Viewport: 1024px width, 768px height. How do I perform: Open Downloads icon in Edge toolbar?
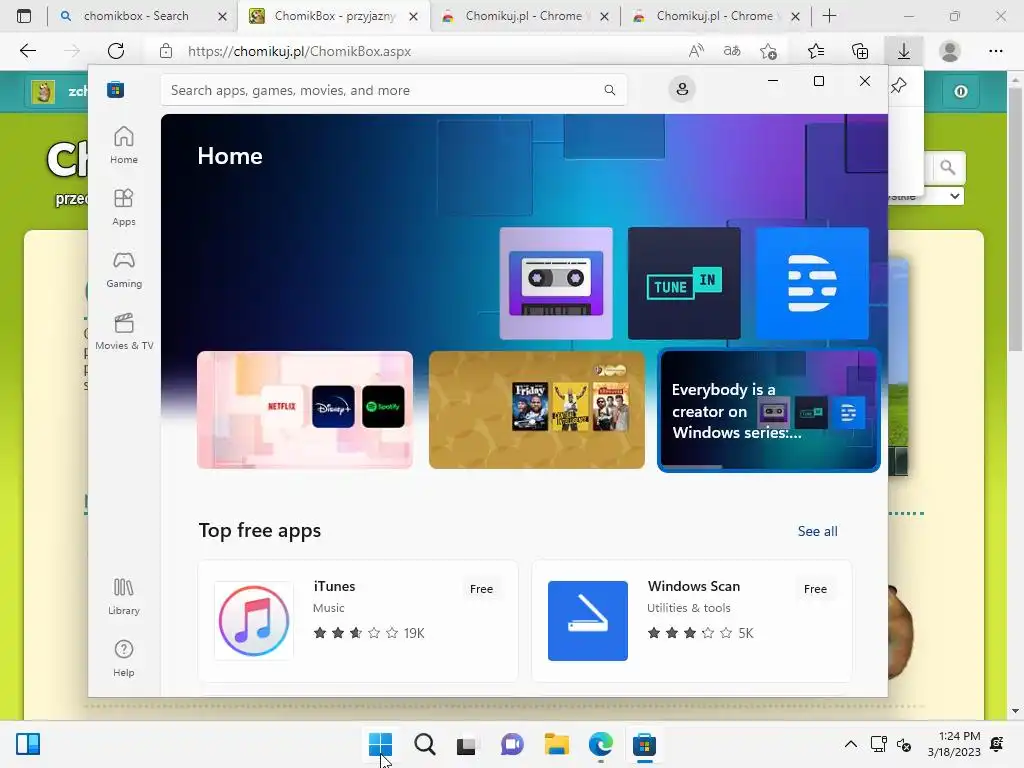pos(904,51)
